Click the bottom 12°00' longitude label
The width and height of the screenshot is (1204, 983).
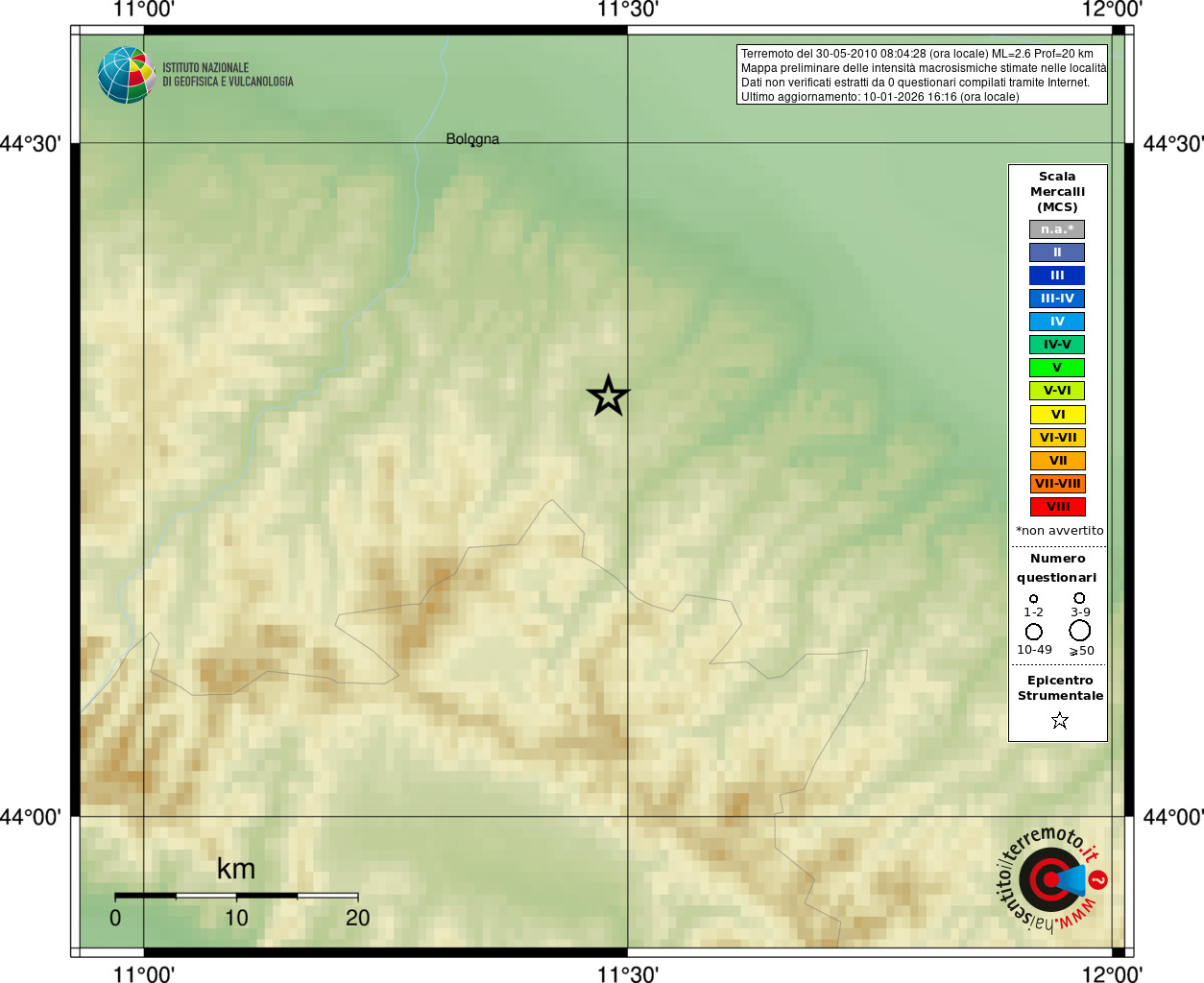pyautogui.click(x=1112, y=974)
